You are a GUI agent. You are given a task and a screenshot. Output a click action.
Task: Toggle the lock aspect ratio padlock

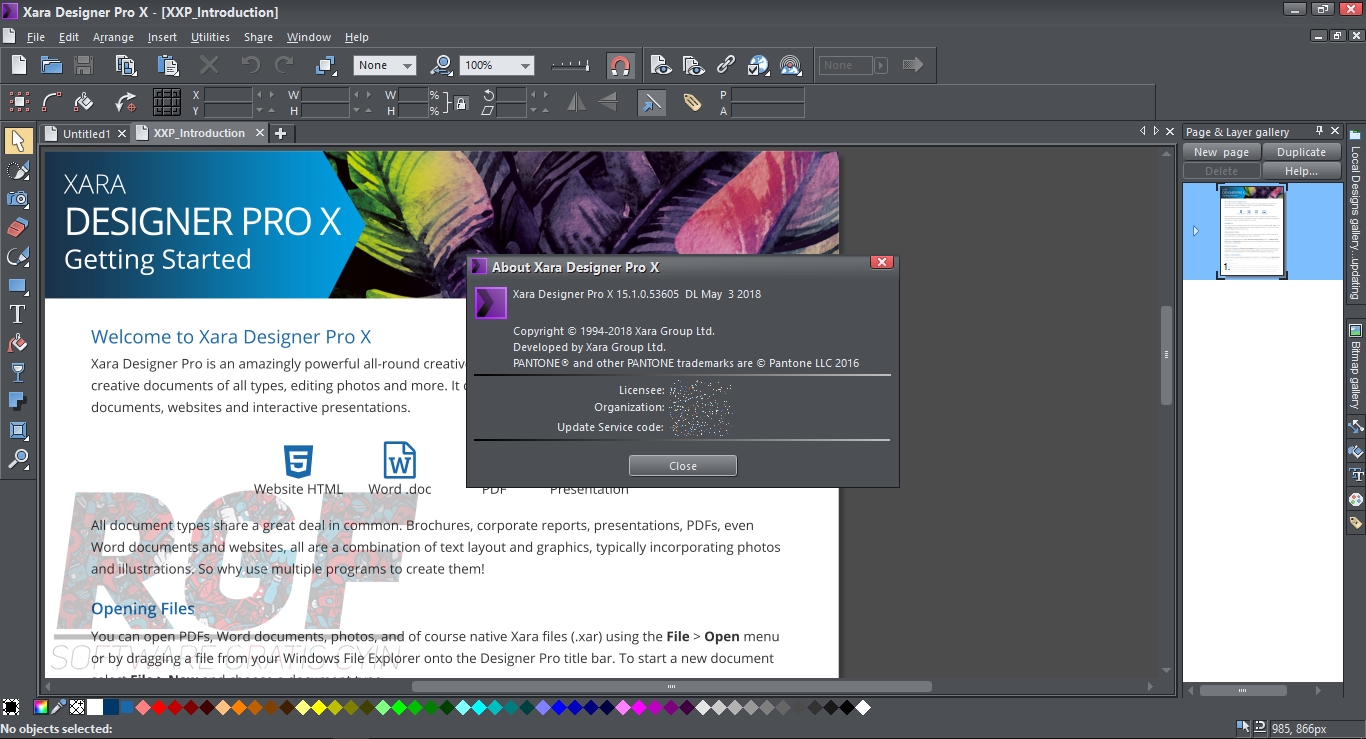[x=460, y=102]
